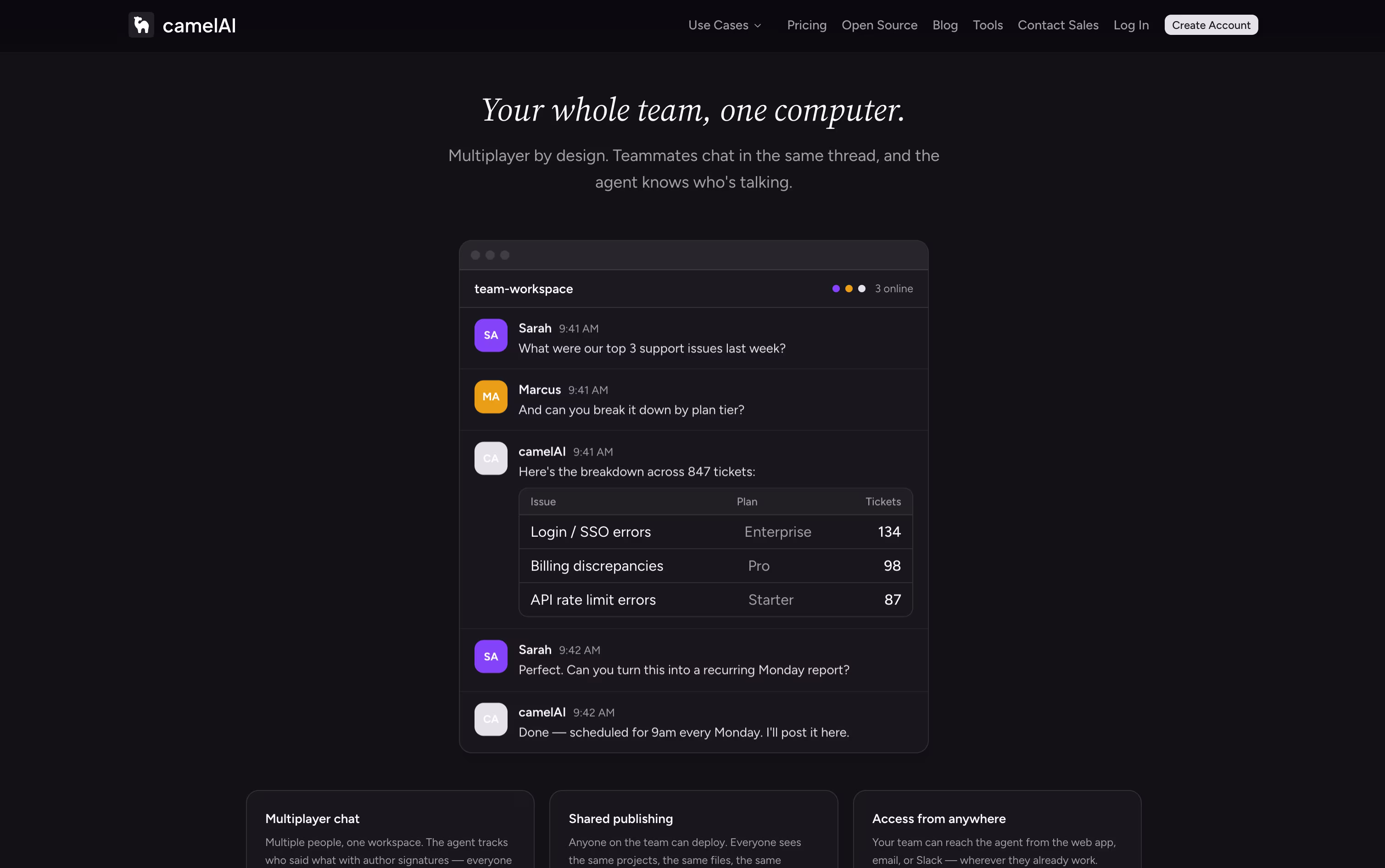Click Marcus's orange MA avatar
Viewport: 1385px width, 868px height.
(x=491, y=397)
